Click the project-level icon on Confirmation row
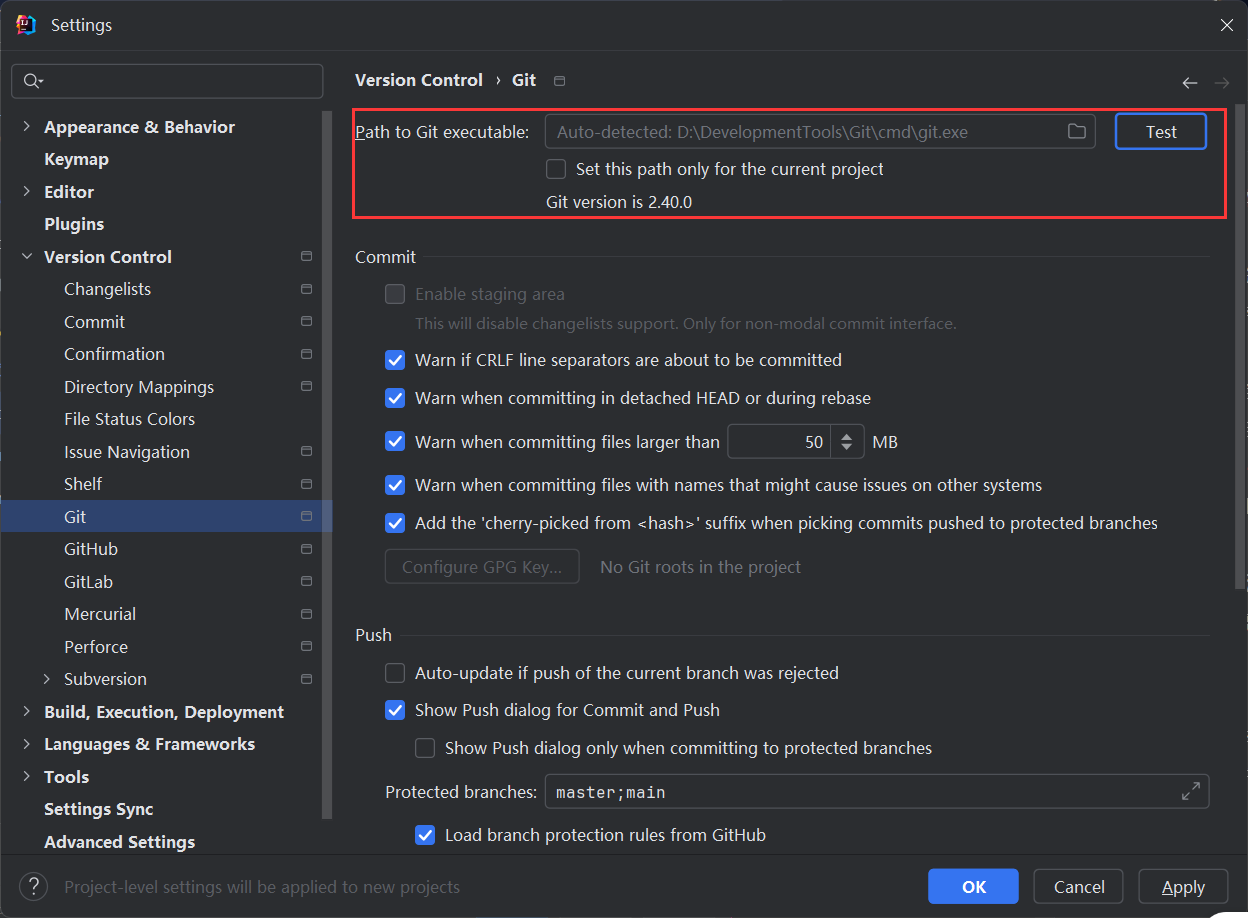Viewport: 1248px width, 918px height. coord(306,354)
